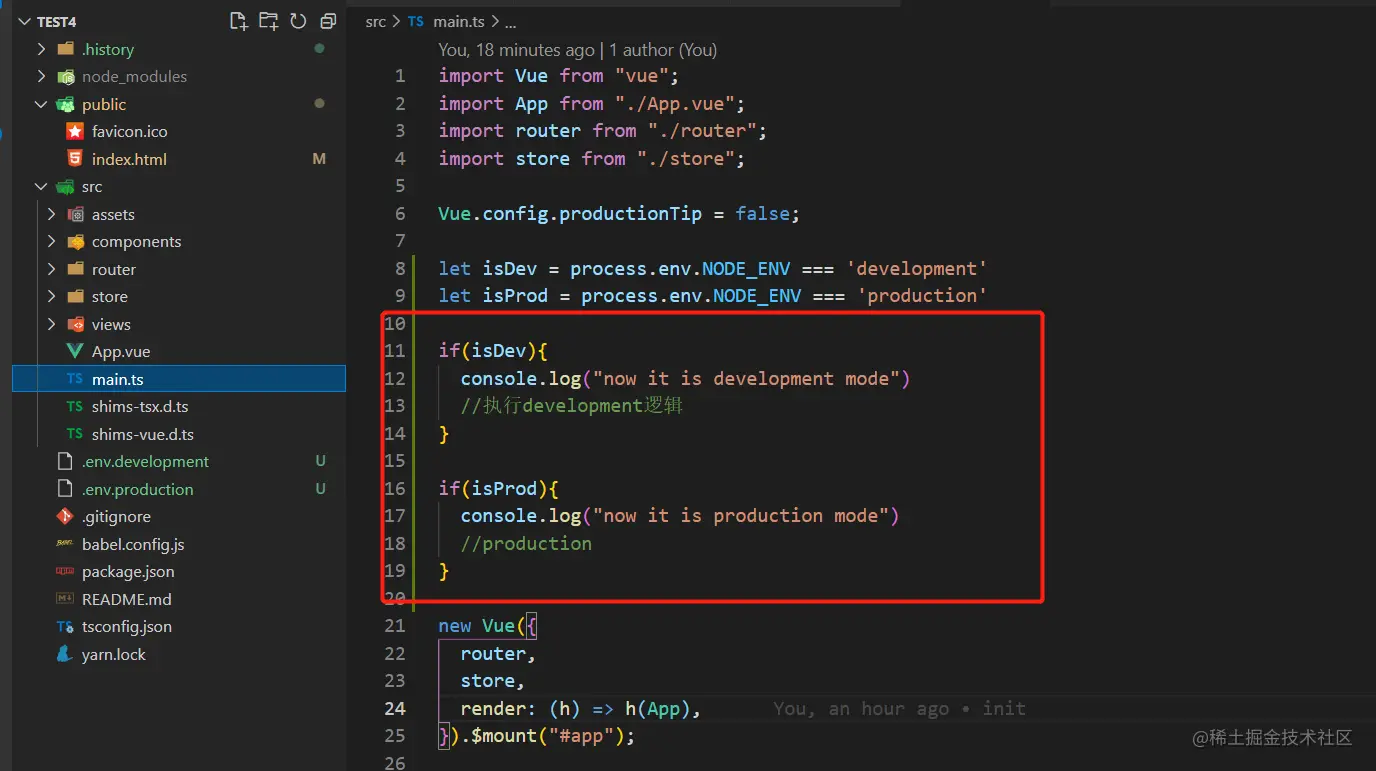Open the breadcrumb ellipsis symbol picker
Image resolution: width=1376 pixels, height=771 pixels.
tap(510, 21)
